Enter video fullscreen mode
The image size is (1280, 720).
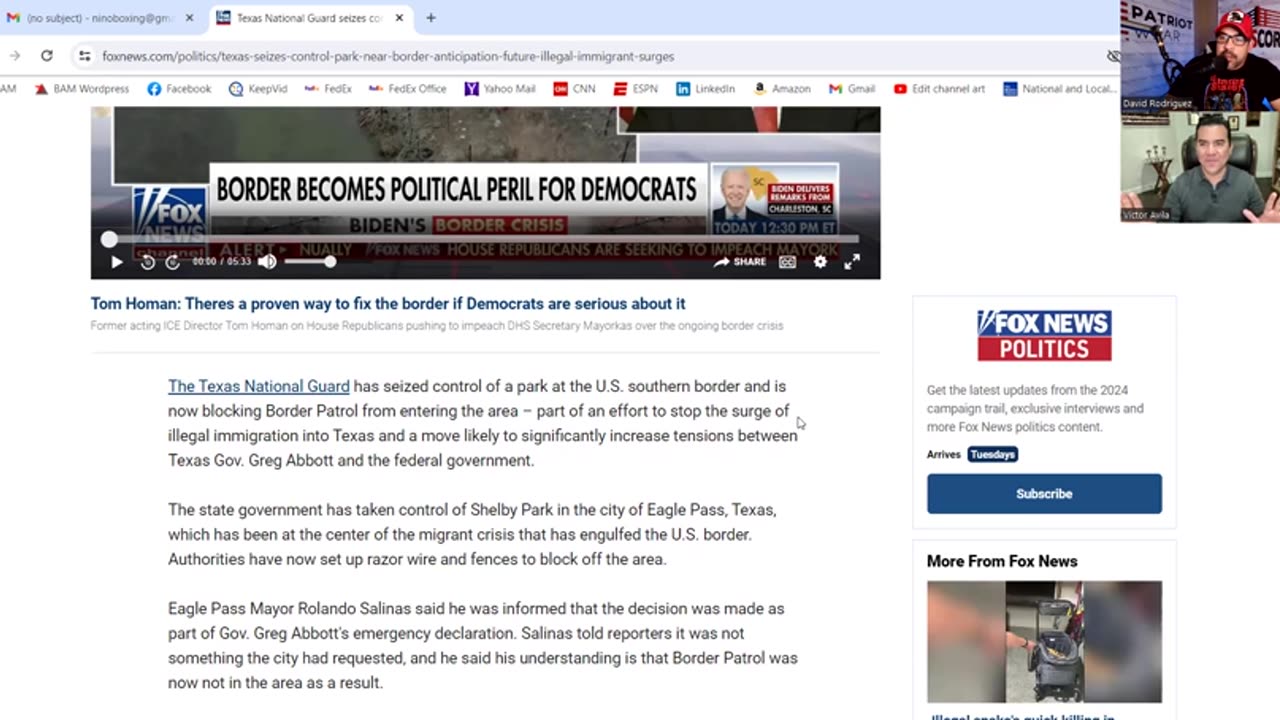tap(852, 262)
